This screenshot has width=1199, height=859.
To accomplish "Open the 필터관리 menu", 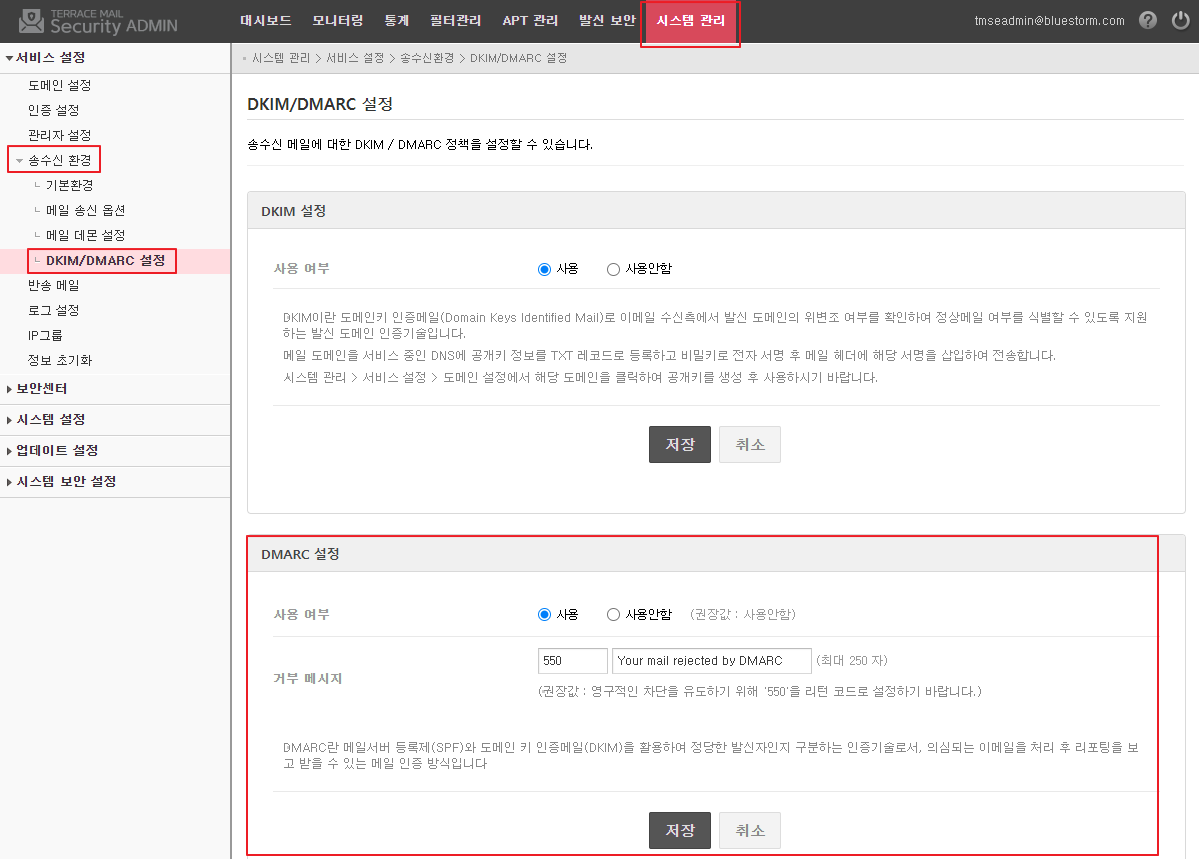I will [455, 21].
